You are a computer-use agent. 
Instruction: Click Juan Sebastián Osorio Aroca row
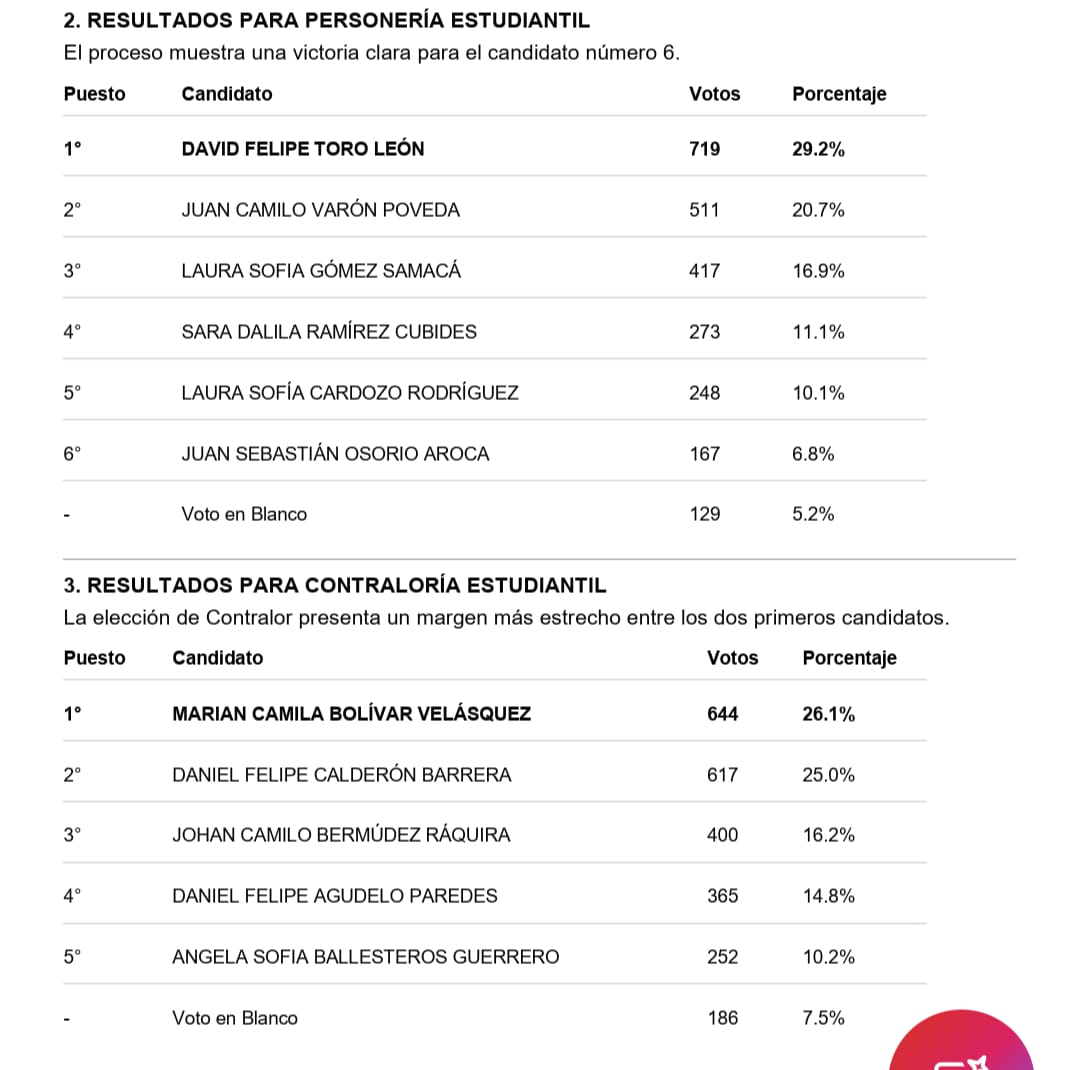335,454
